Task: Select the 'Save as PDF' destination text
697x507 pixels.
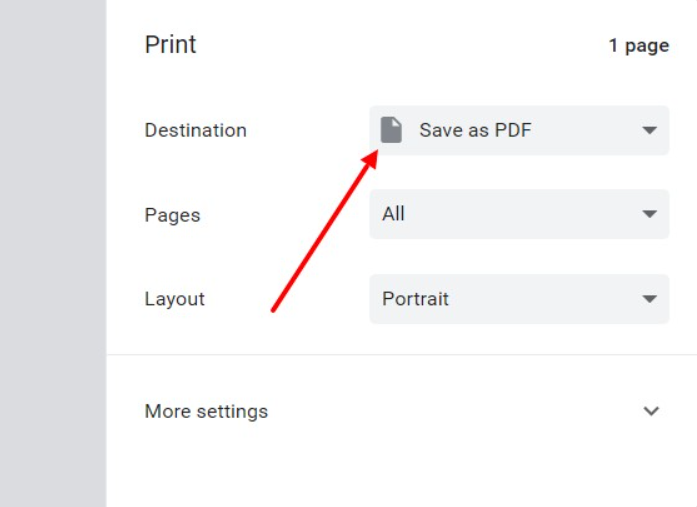Action: click(x=475, y=130)
